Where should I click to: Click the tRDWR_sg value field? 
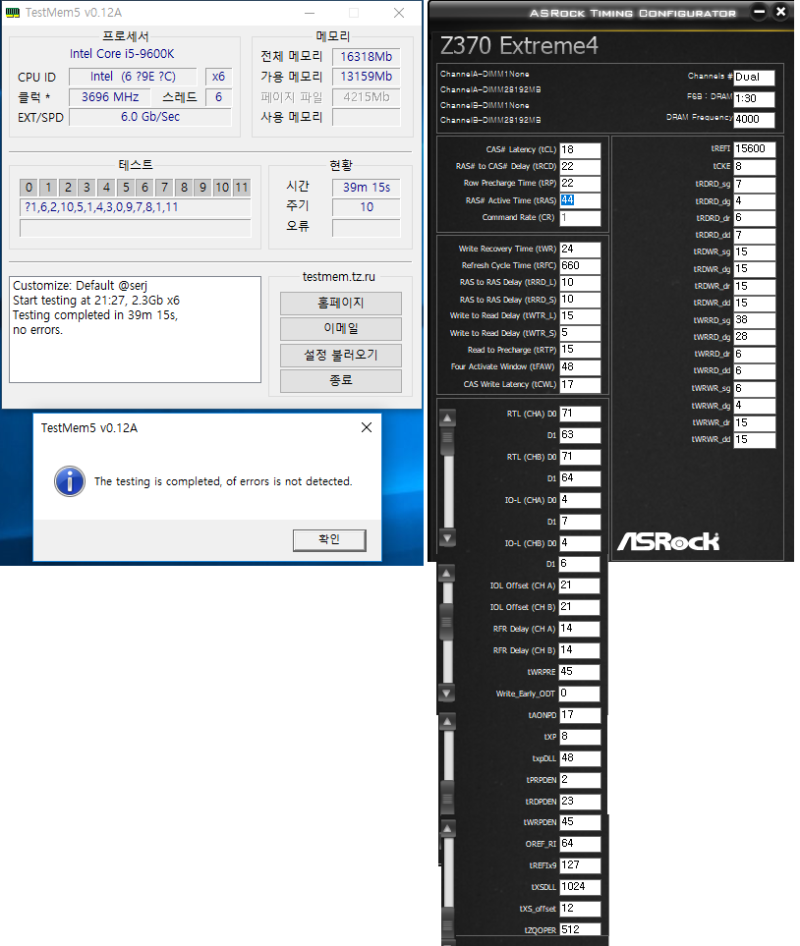point(754,252)
